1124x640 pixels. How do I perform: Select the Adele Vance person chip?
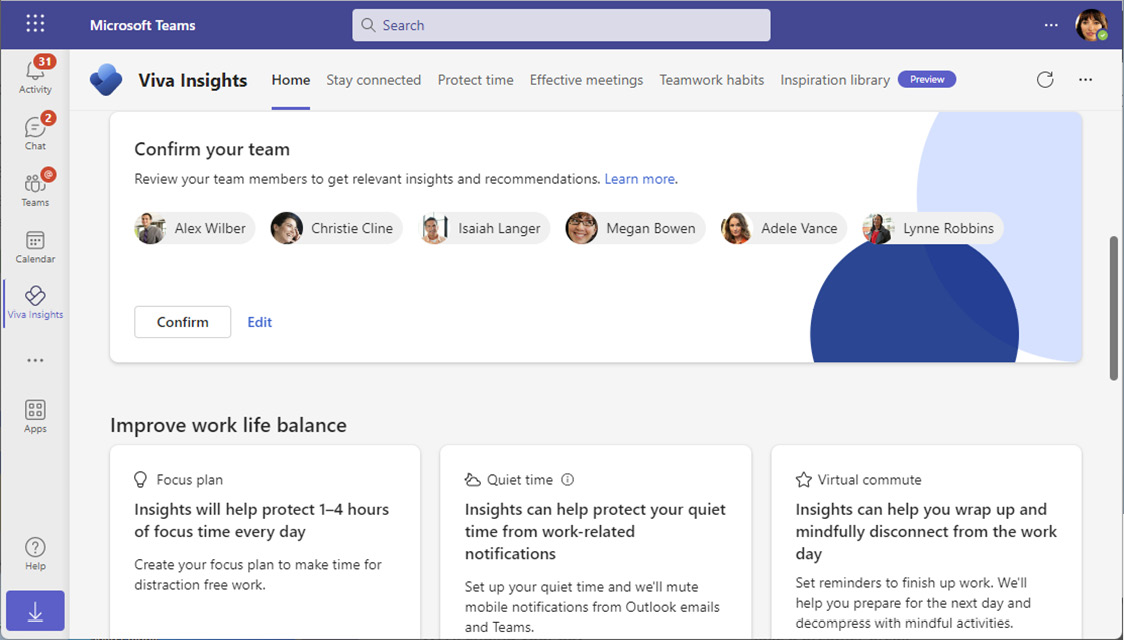coord(784,229)
